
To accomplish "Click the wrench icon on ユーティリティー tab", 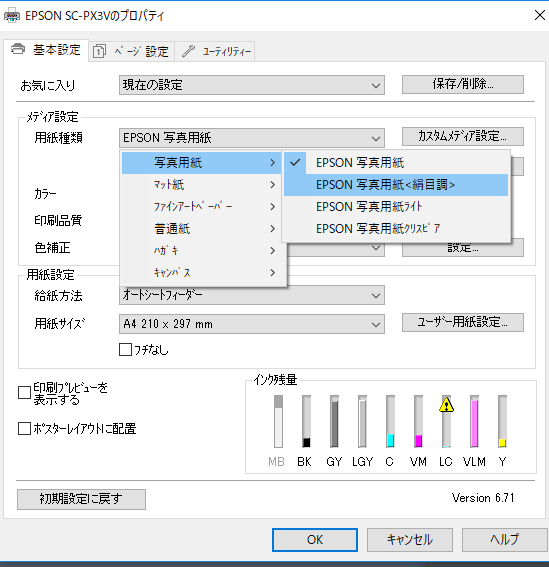I will tap(188, 51).
